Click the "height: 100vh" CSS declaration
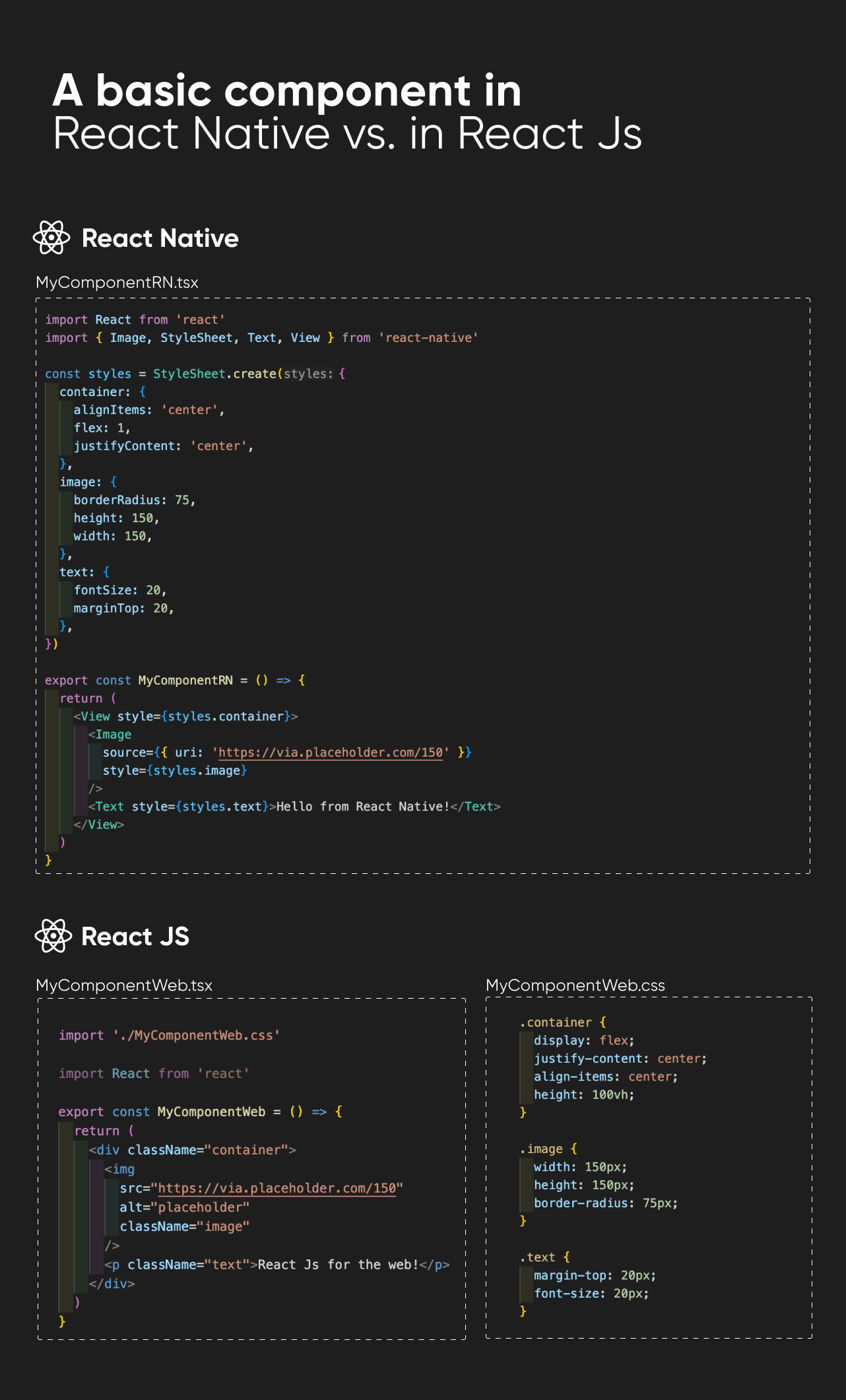This screenshot has width=846, height=1400. 583,1094
